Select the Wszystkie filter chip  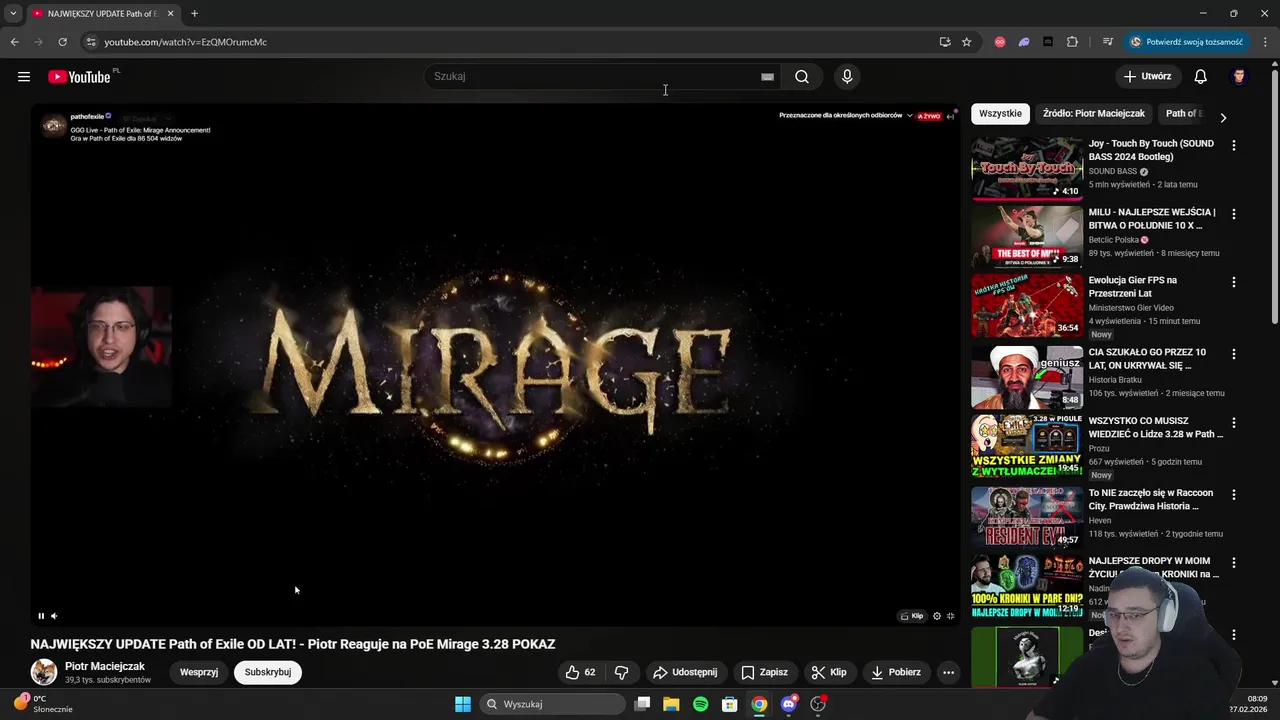point(1000,114)
